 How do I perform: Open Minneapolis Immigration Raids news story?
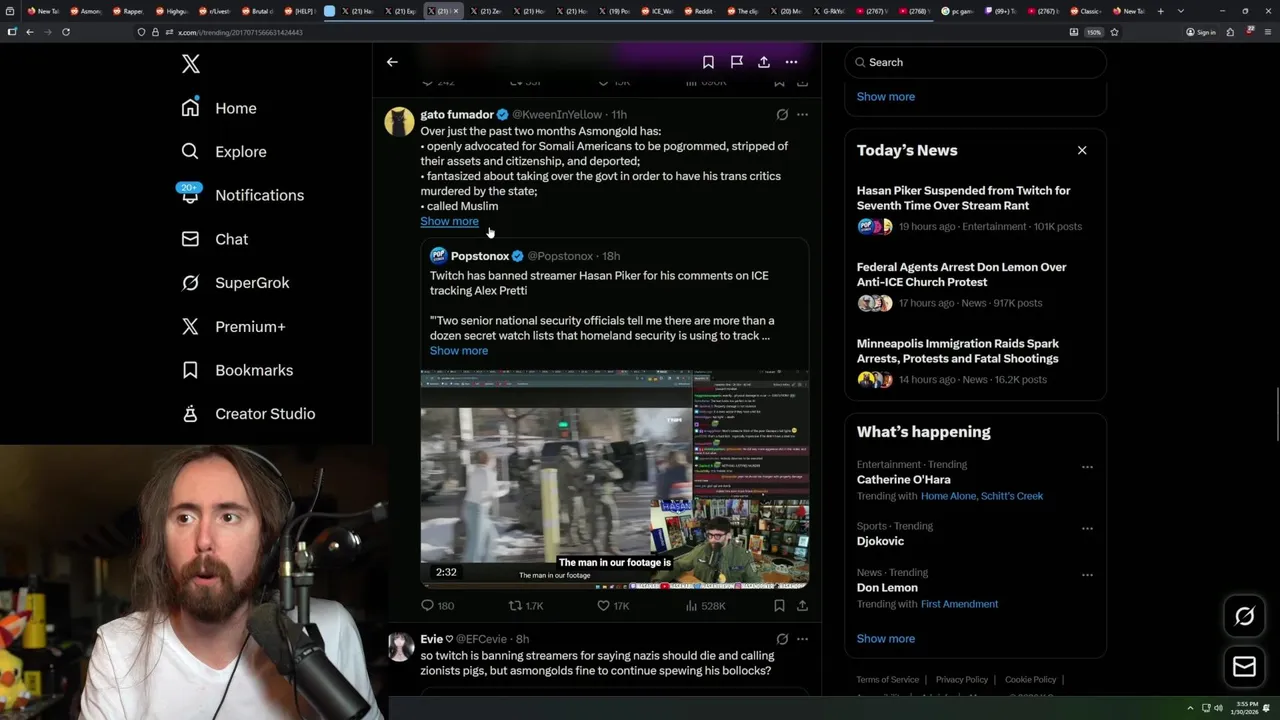click(x=975, y=361)
